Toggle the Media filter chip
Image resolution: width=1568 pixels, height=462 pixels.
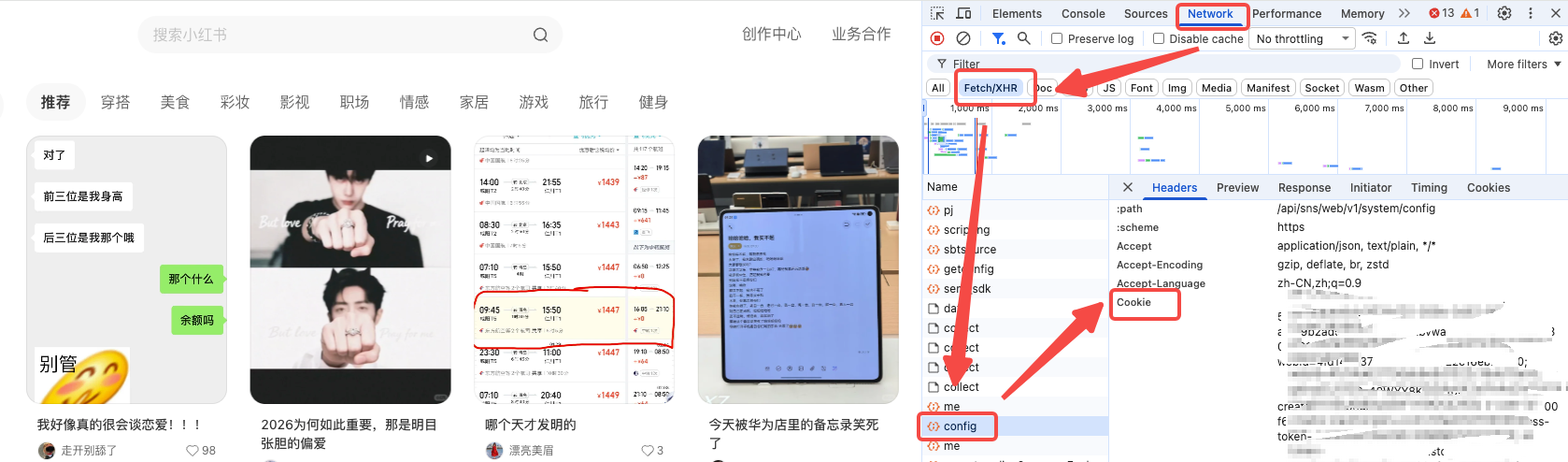pos(1217,88)
